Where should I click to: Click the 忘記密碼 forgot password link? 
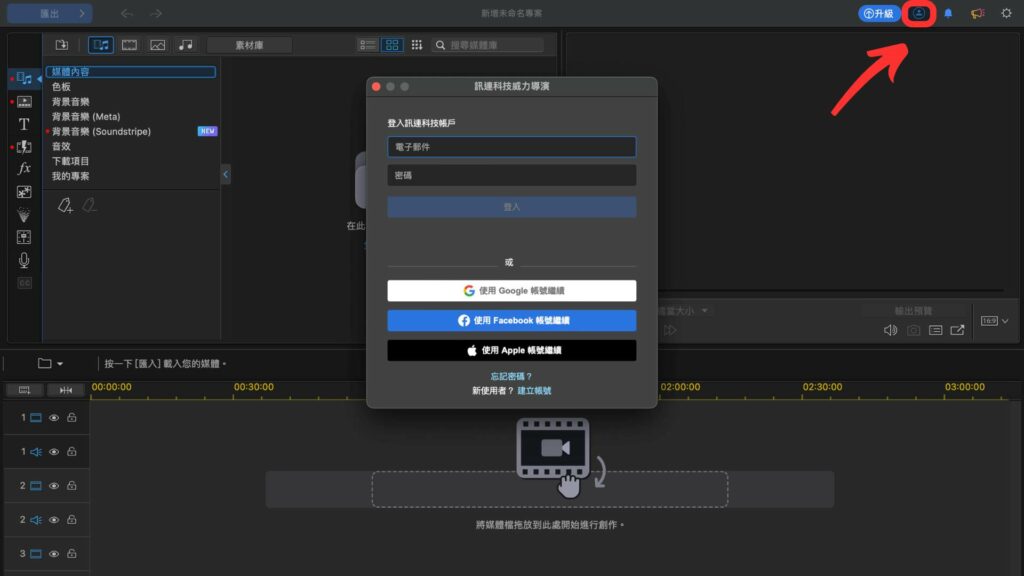[511, 377]
